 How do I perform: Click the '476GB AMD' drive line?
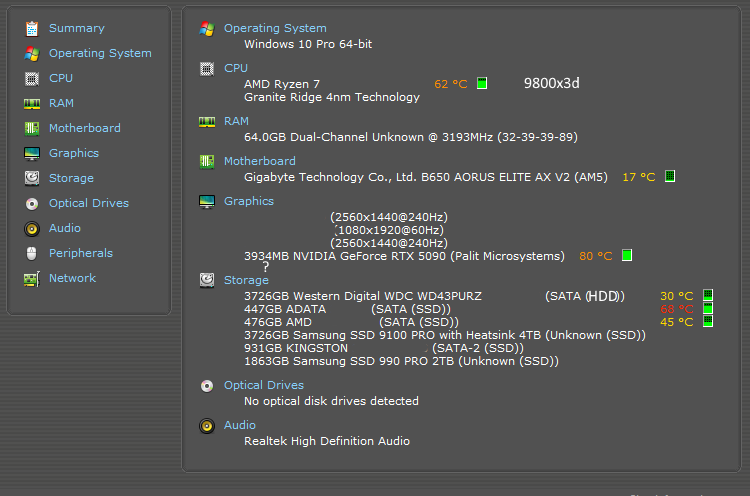pyautogui.click(x=351, y=322)
